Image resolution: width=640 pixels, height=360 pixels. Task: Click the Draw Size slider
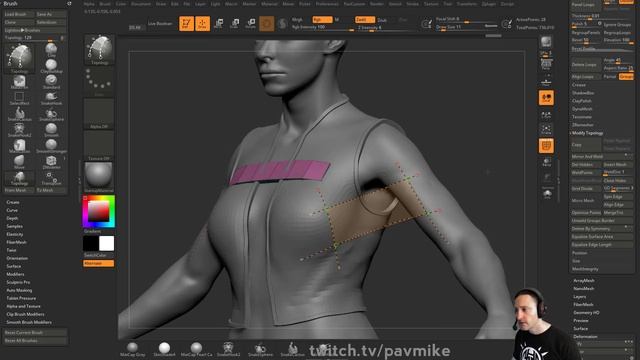[x=467, y=27]
